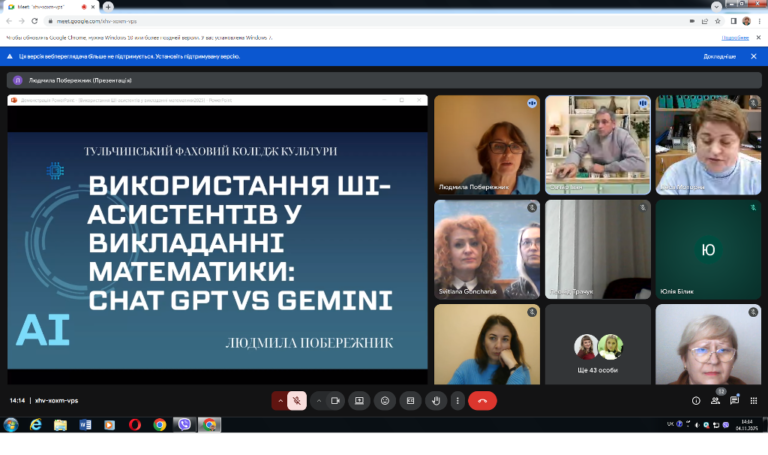Open the activities grid icon
Viewport: 768px width, 455px height.
[753, 401]
